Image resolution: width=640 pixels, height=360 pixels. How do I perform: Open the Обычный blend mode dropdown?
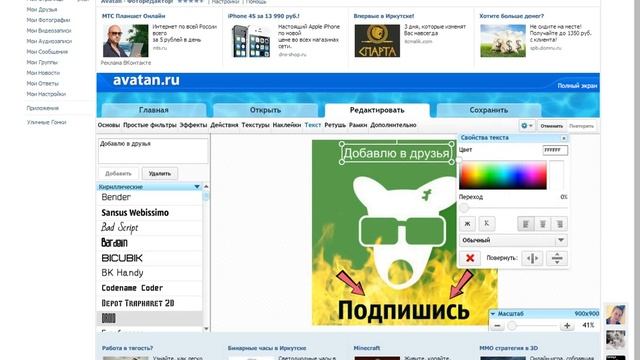513,240
